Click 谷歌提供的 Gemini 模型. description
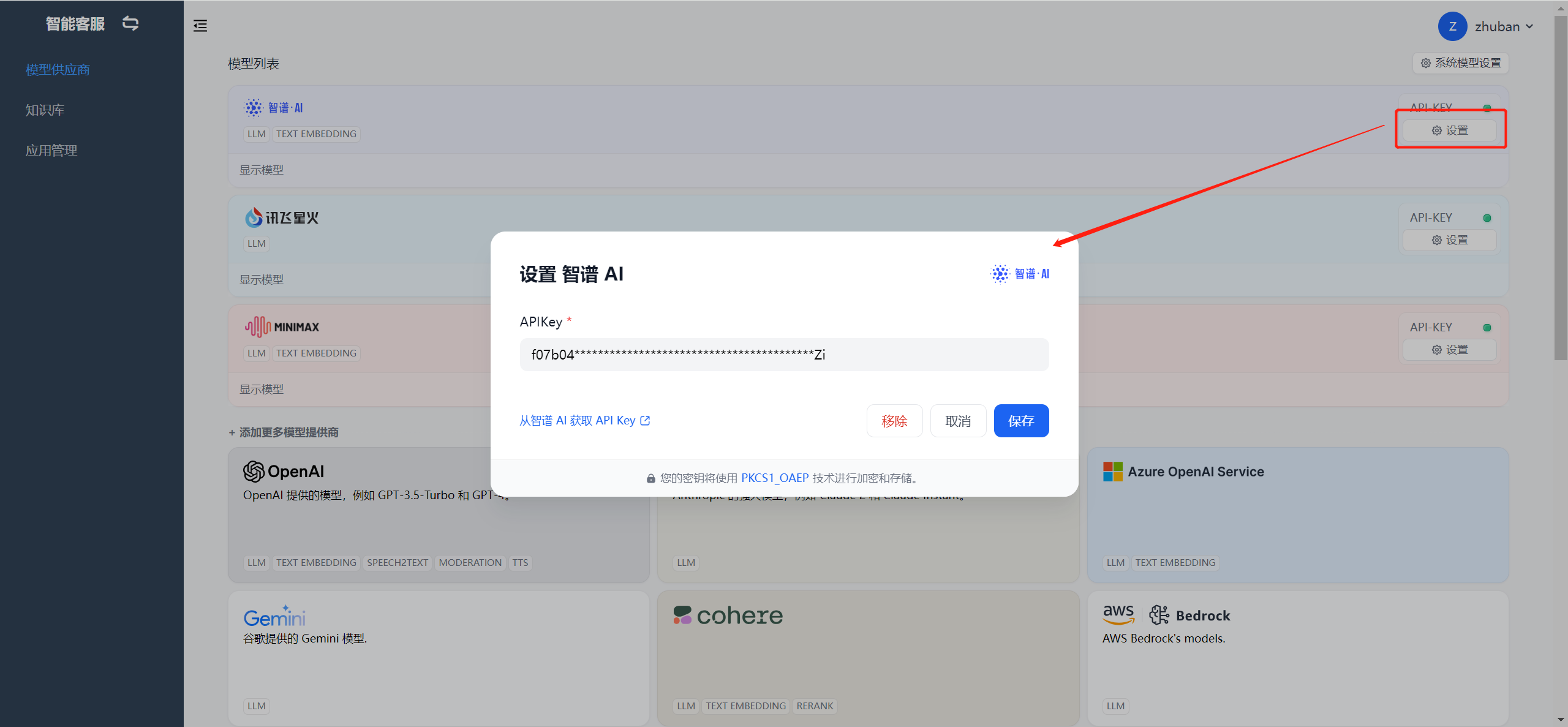 pyautogui.click(x=305, y=638)
